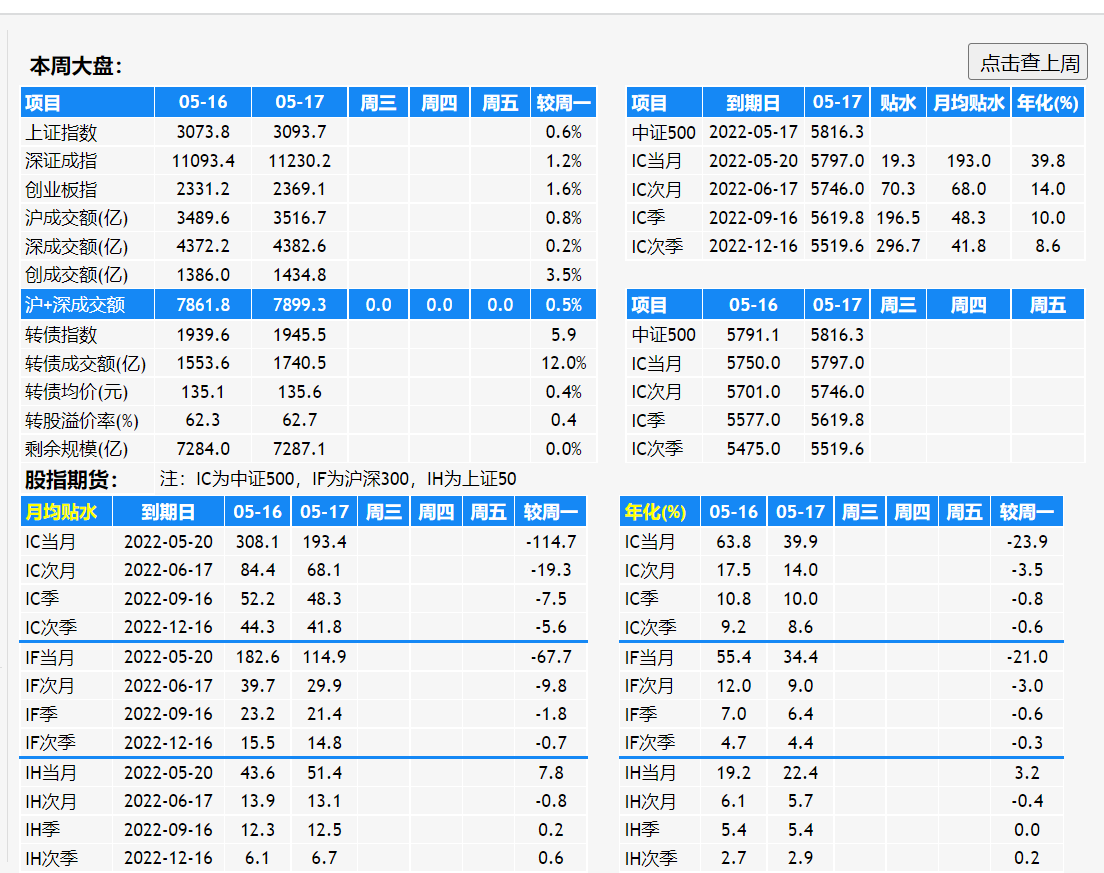Select the 贴水 column header
The image size is (1104, 873).
point(897,103)
